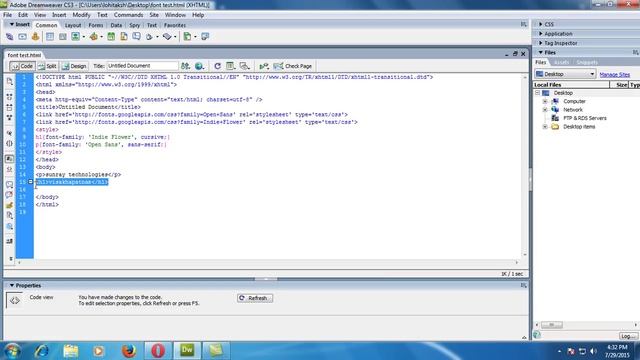Image resolution: width=640 pixels, height=360 pixels.
Task: Click the Check Page button
Action: tap(293, 66)
